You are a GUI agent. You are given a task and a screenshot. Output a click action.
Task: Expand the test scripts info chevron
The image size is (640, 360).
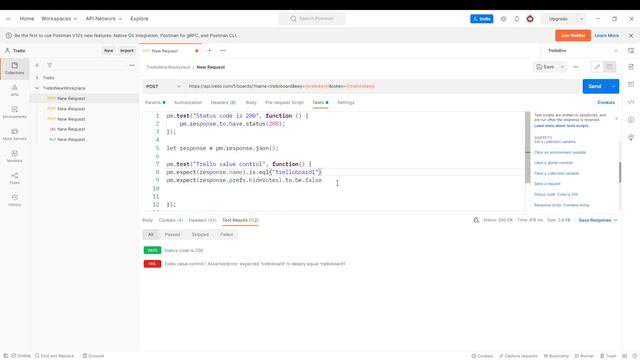click(616, 118)
